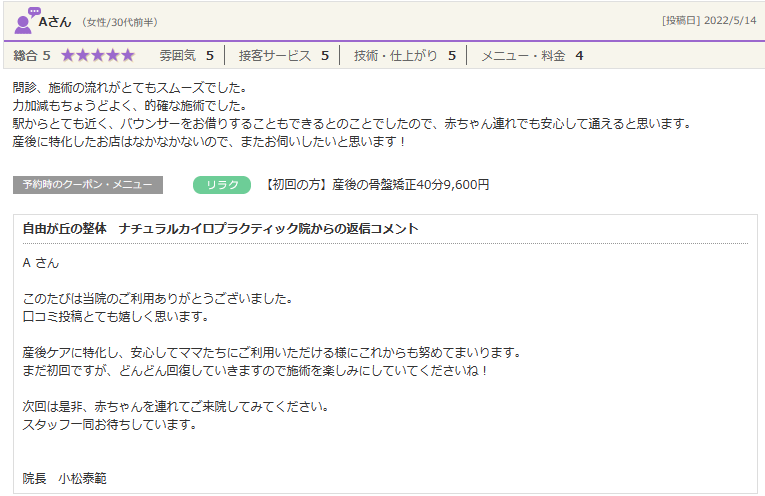Click the 雰囲気 5 rating item
Screen dimensions: 765x496
pyautogui.click(x=186, y=56)
